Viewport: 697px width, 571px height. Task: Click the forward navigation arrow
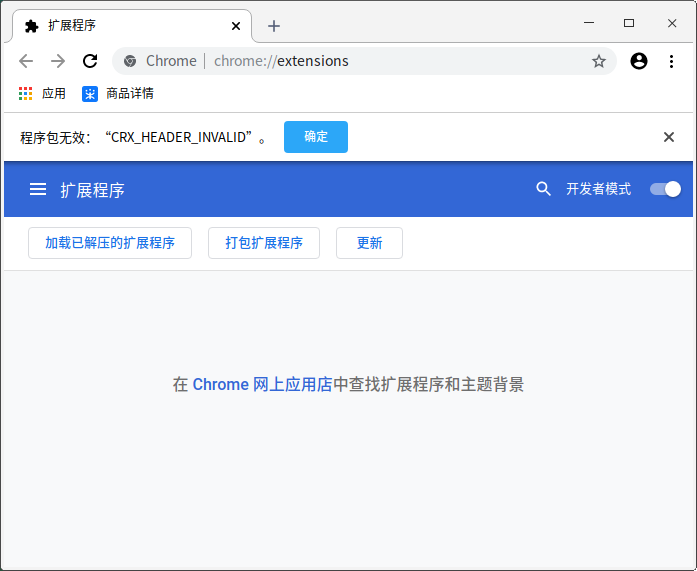coord(58,61)
